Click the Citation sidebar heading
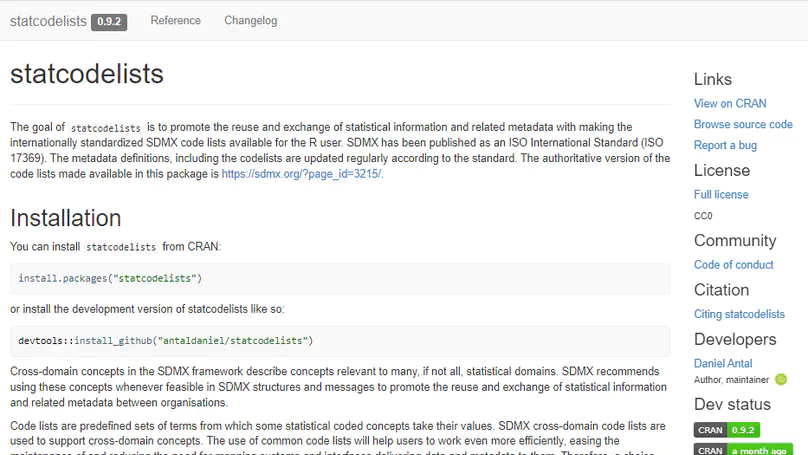808x455 pixels. pyautogui.click(x=721, y=290)
